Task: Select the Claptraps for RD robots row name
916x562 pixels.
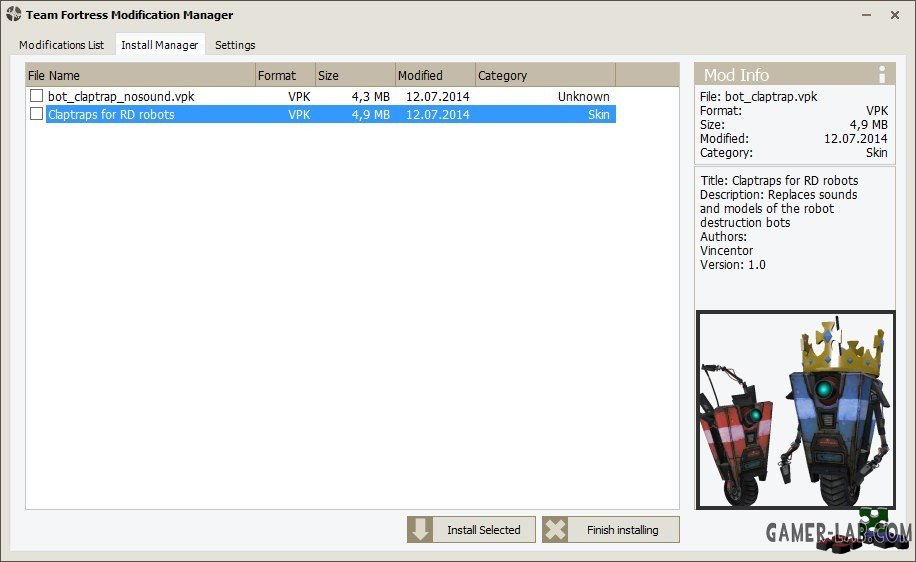Action: point(111,115)
